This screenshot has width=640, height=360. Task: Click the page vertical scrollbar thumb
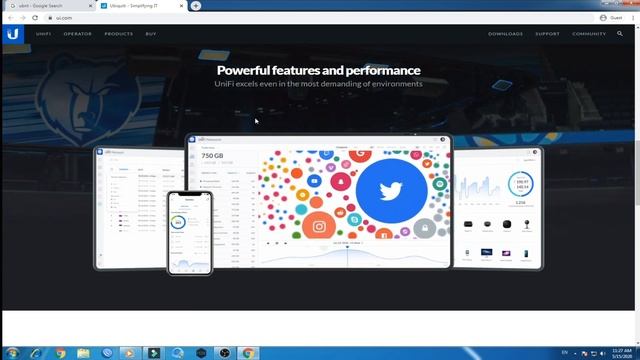pos(637,173)
